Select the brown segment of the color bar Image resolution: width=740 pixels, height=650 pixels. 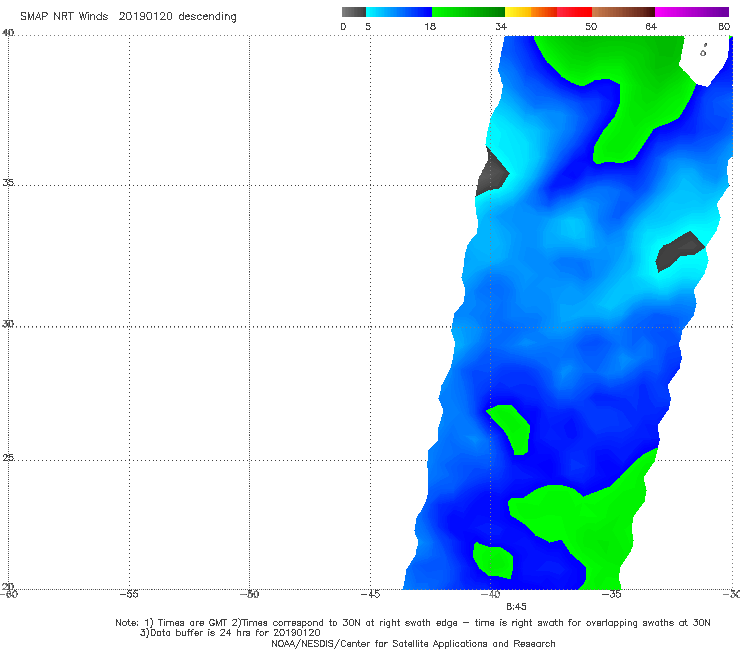click(623, 12)
